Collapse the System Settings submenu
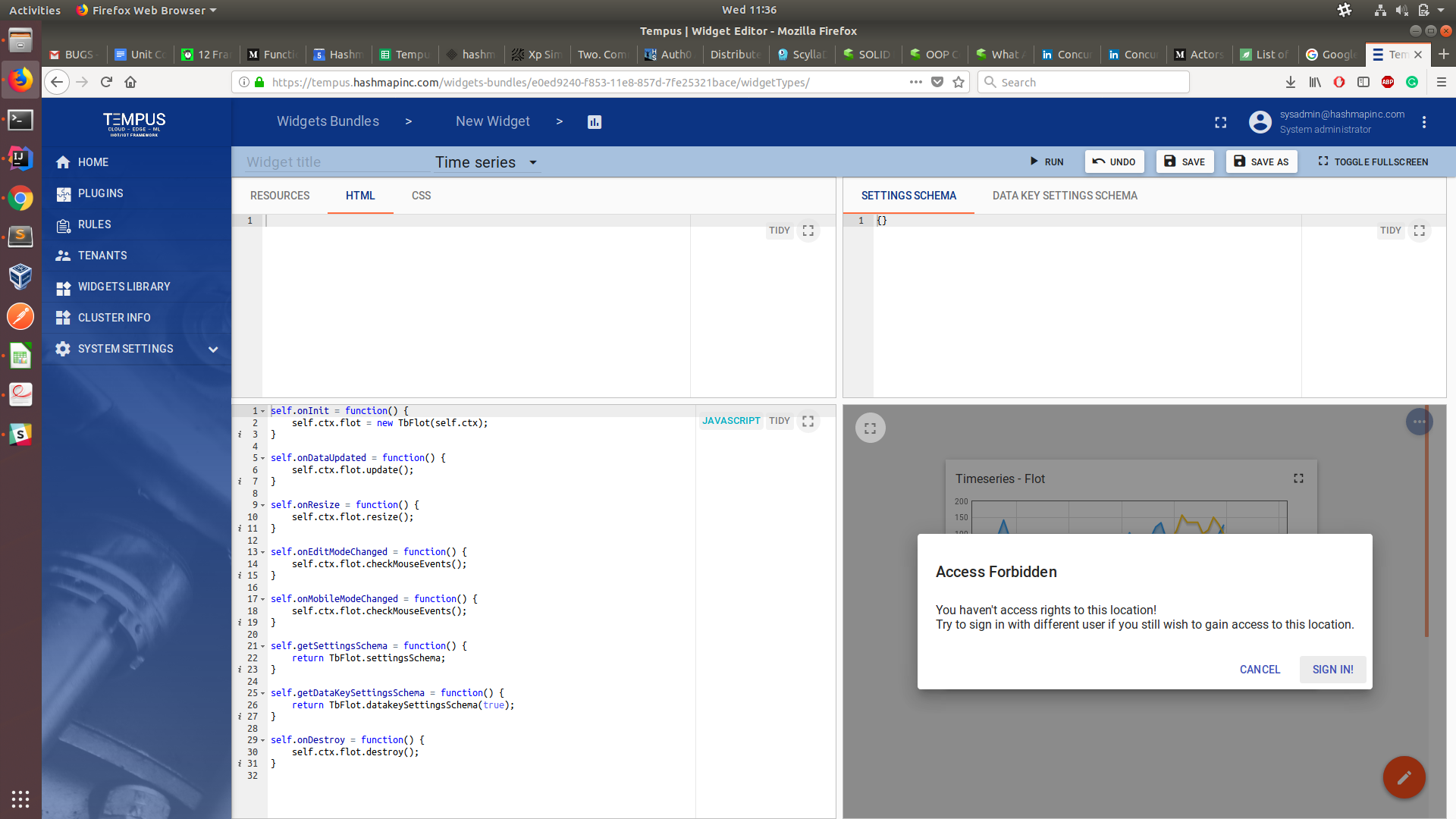The image size is (1456, 819). point(213,350)
